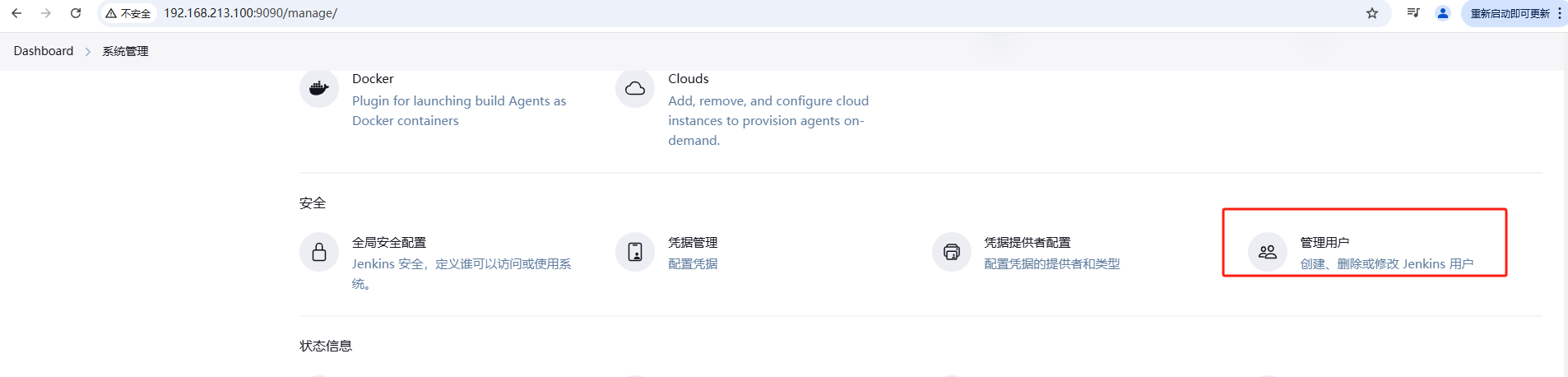Viewport: 1568px width, 377px height.
Task: Click the Clouds icon
Action: pos(635,88)
